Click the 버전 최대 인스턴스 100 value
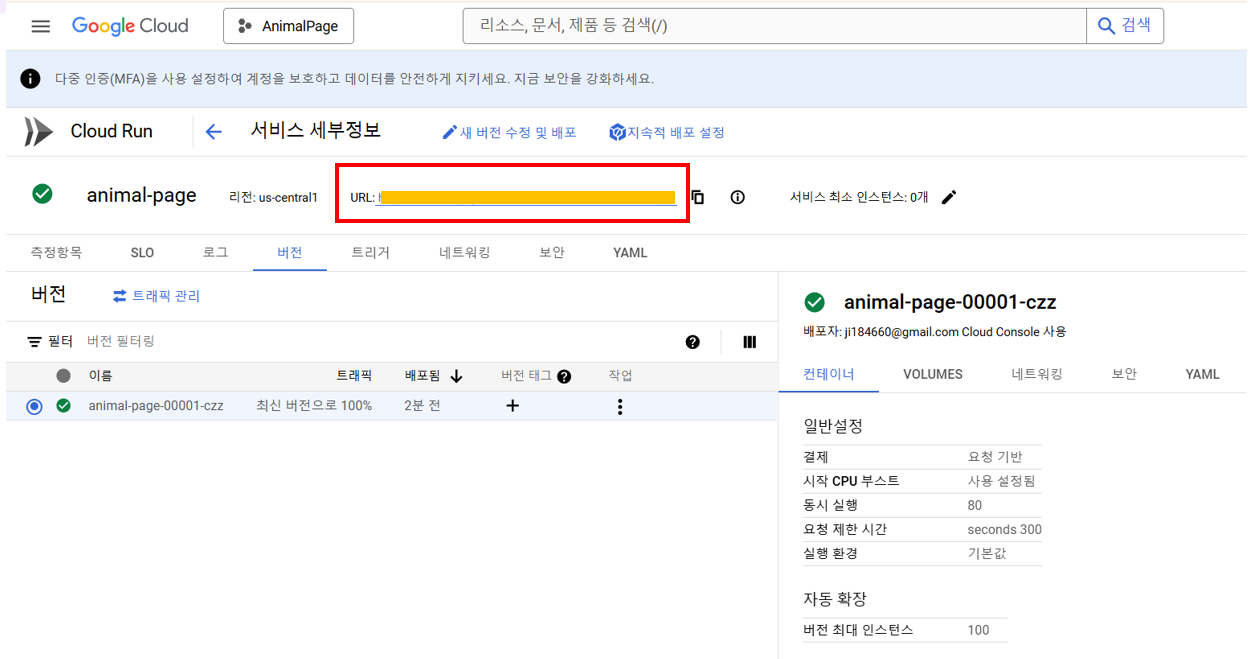The width and height of the screenshot is (1251, 659). [x=978, y=630]
